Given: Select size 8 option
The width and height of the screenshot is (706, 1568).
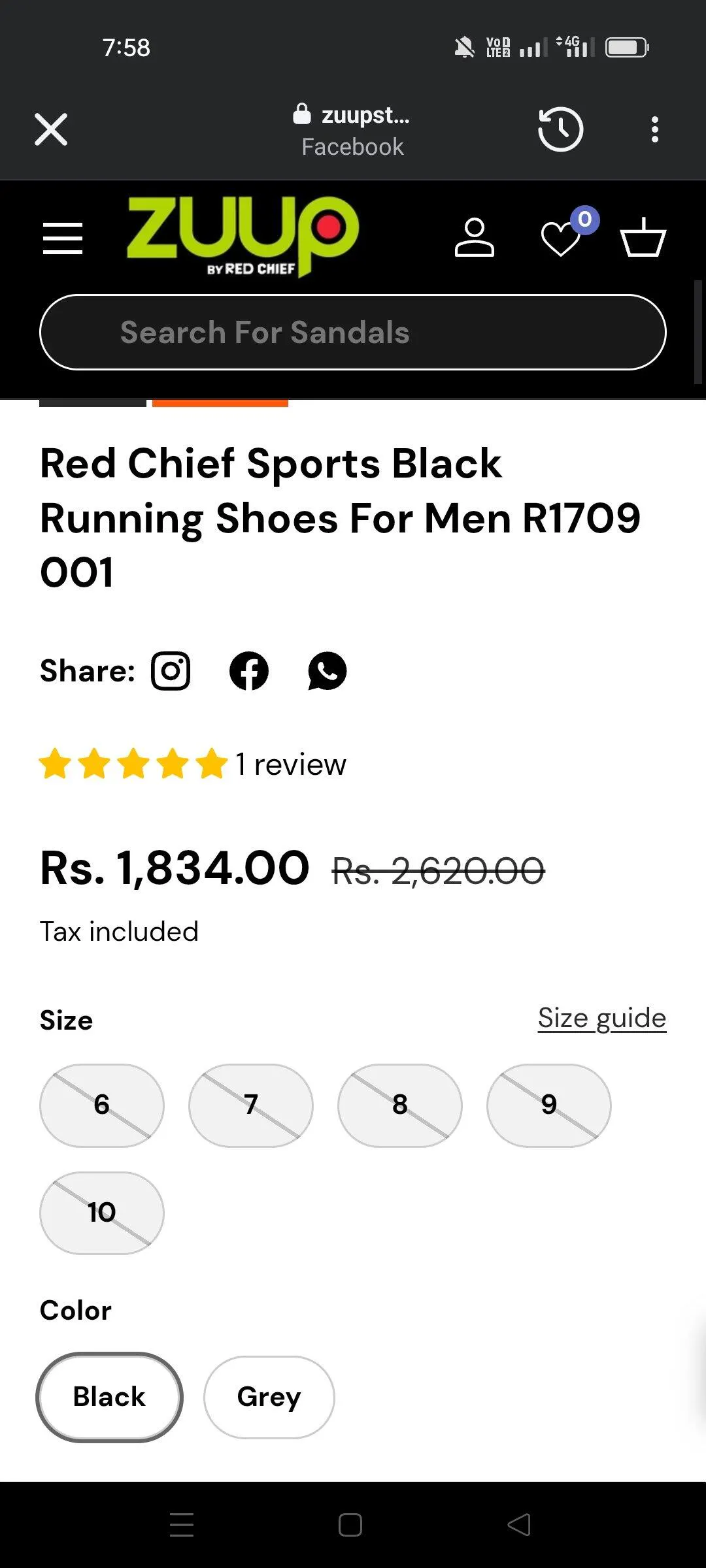Looking at the screenshot, I should (400, 1105).
